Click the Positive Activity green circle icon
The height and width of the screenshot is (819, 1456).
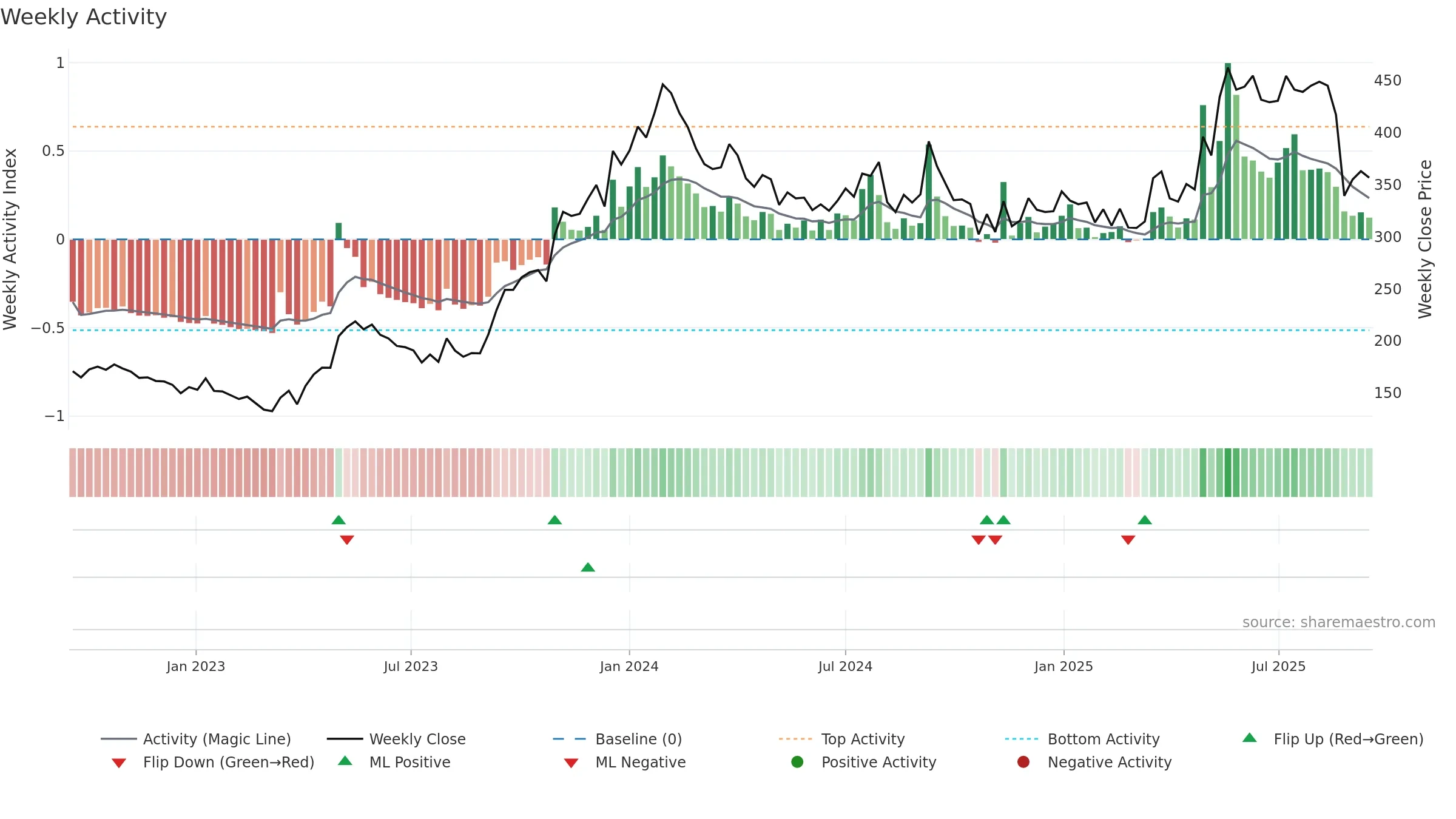click(798, 761)
